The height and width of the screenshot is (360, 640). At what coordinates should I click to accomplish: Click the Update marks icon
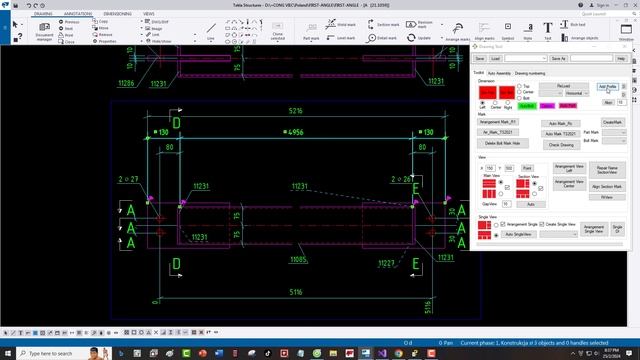tap(411, 38)
